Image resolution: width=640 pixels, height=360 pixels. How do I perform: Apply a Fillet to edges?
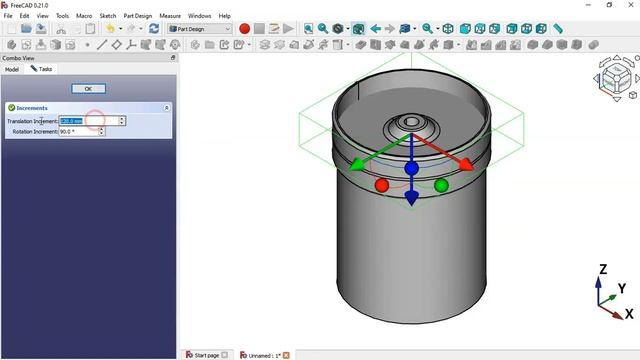(x=532, y=44)
